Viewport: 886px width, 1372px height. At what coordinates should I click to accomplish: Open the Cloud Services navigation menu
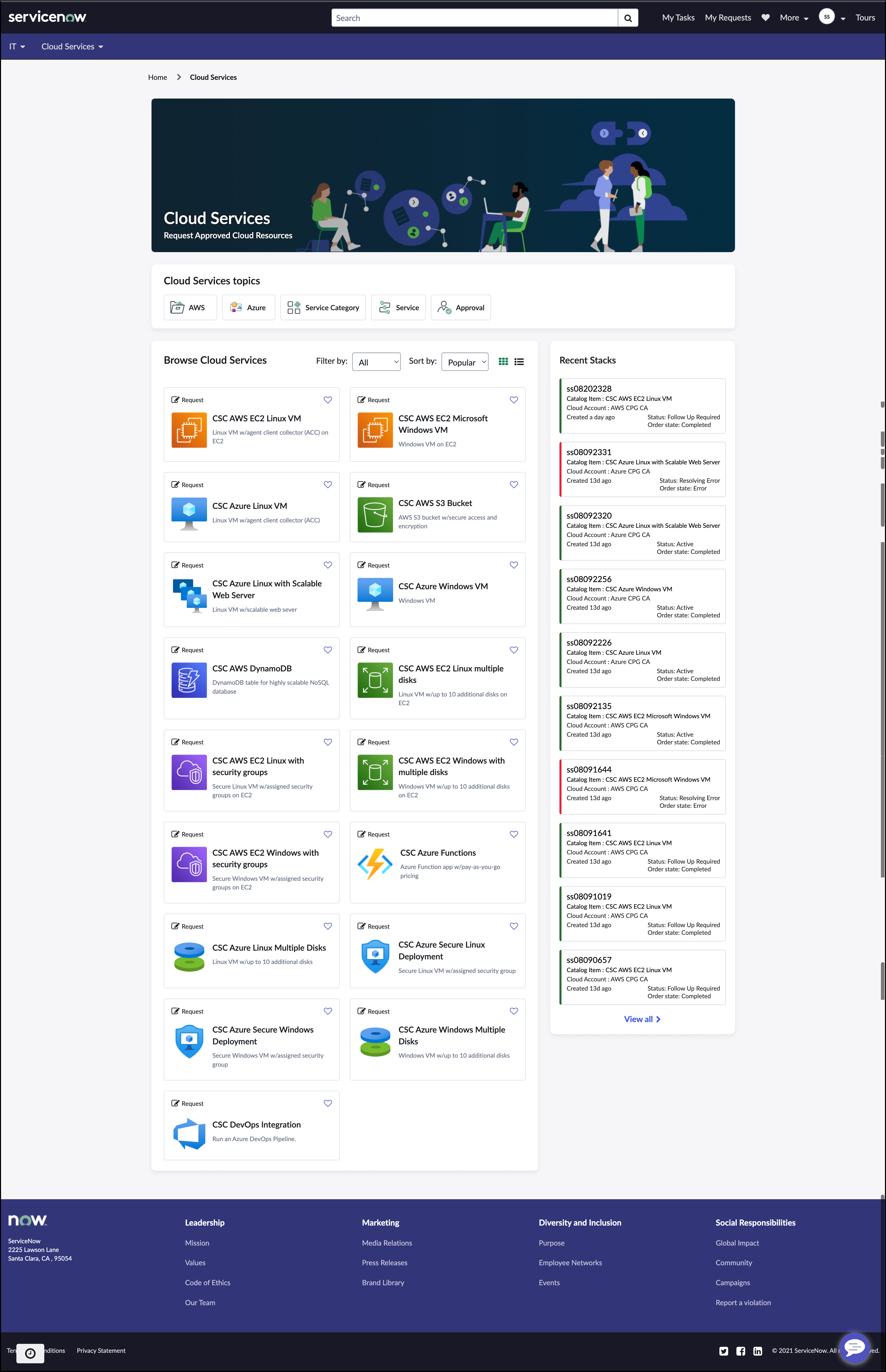pyautogui.click(x=71, y=47)
